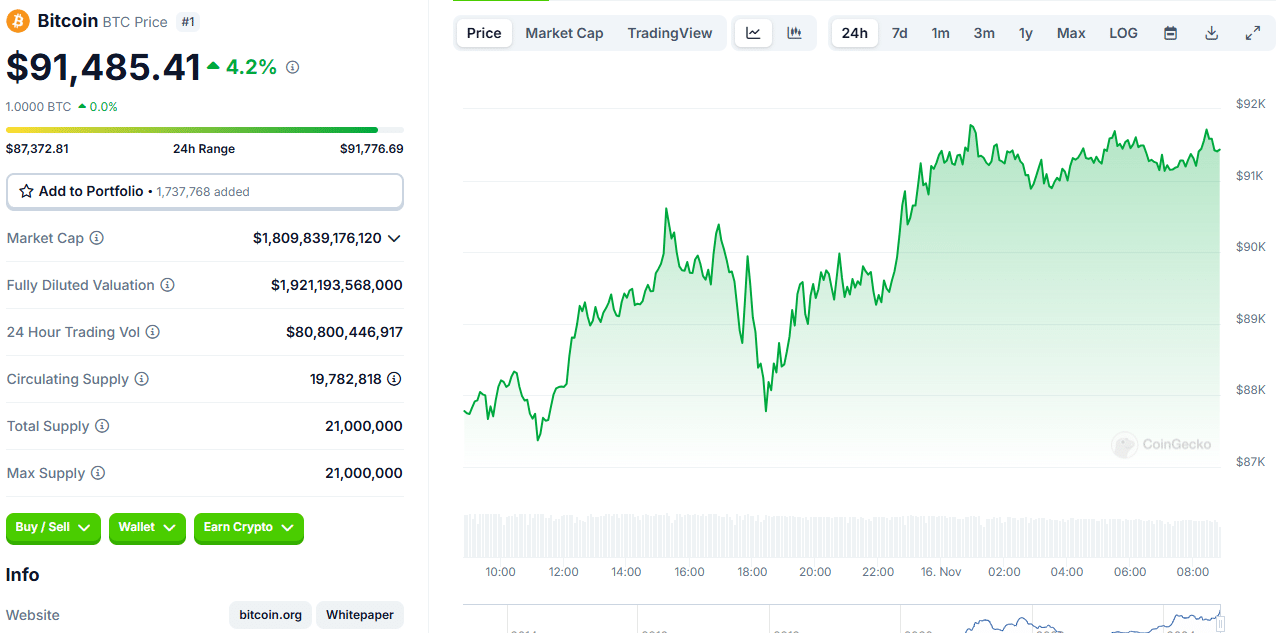Viewport: 1280px width, 633px height.
Task: Click the Max Supply 21,000,000 value
Action: point(364,473)
